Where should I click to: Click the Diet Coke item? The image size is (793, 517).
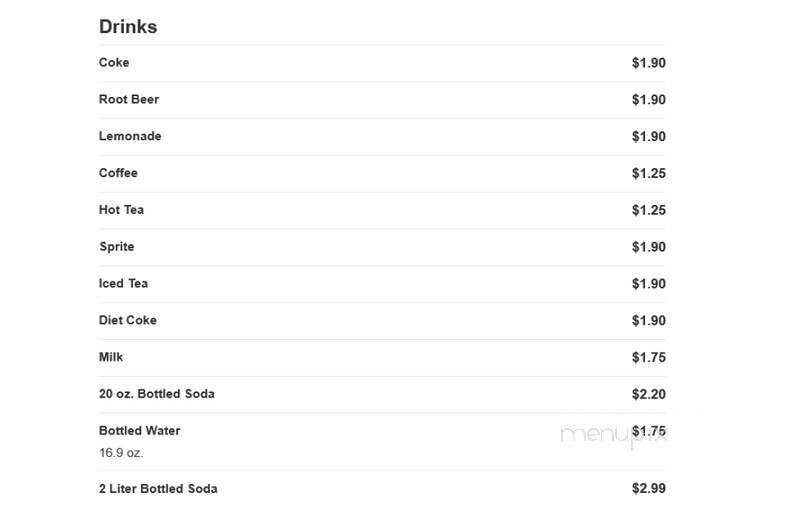click(128, 320)
